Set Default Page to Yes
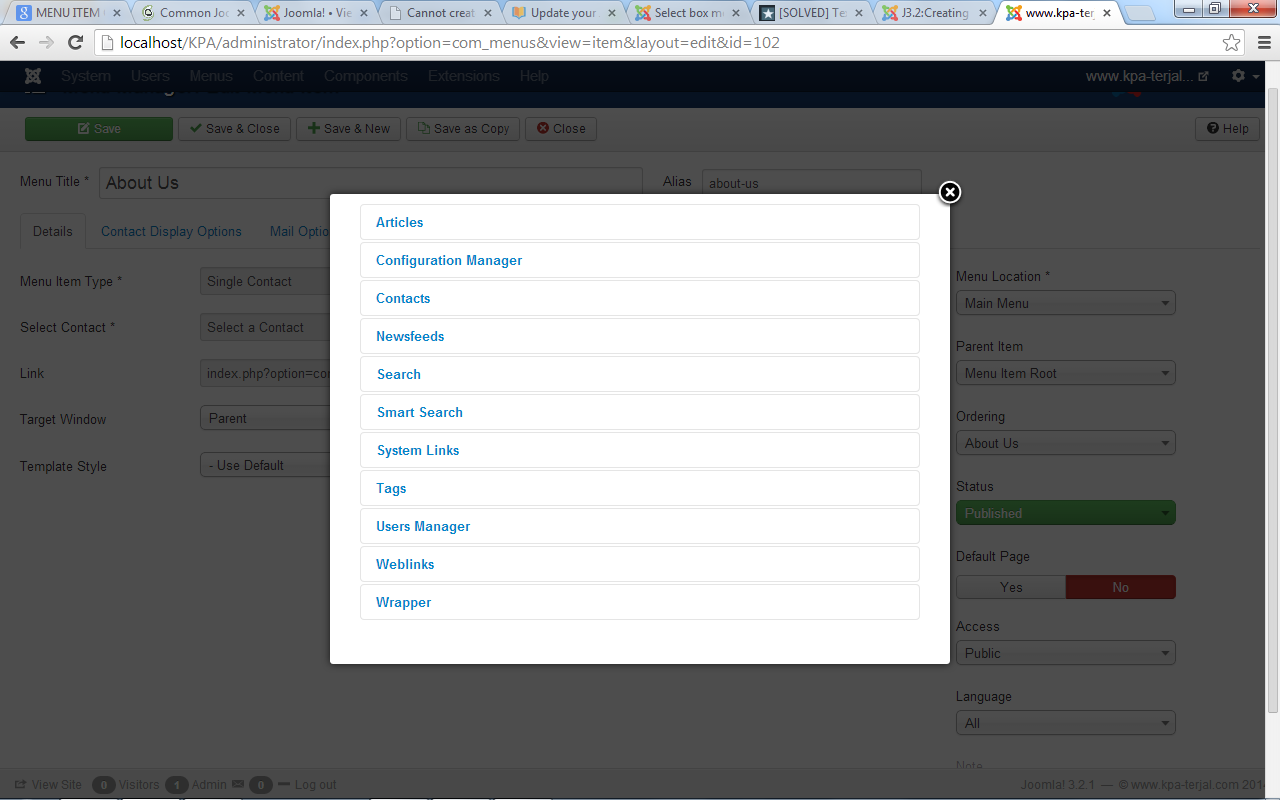 point(1010,587)
